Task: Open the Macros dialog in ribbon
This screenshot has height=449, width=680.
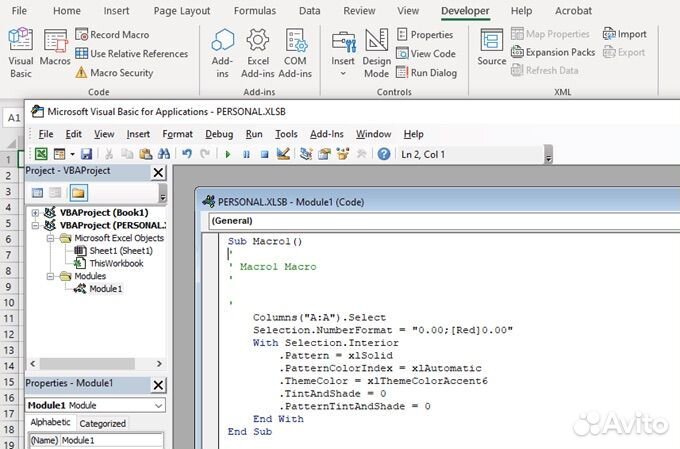Action: click(x=55, y=47)
